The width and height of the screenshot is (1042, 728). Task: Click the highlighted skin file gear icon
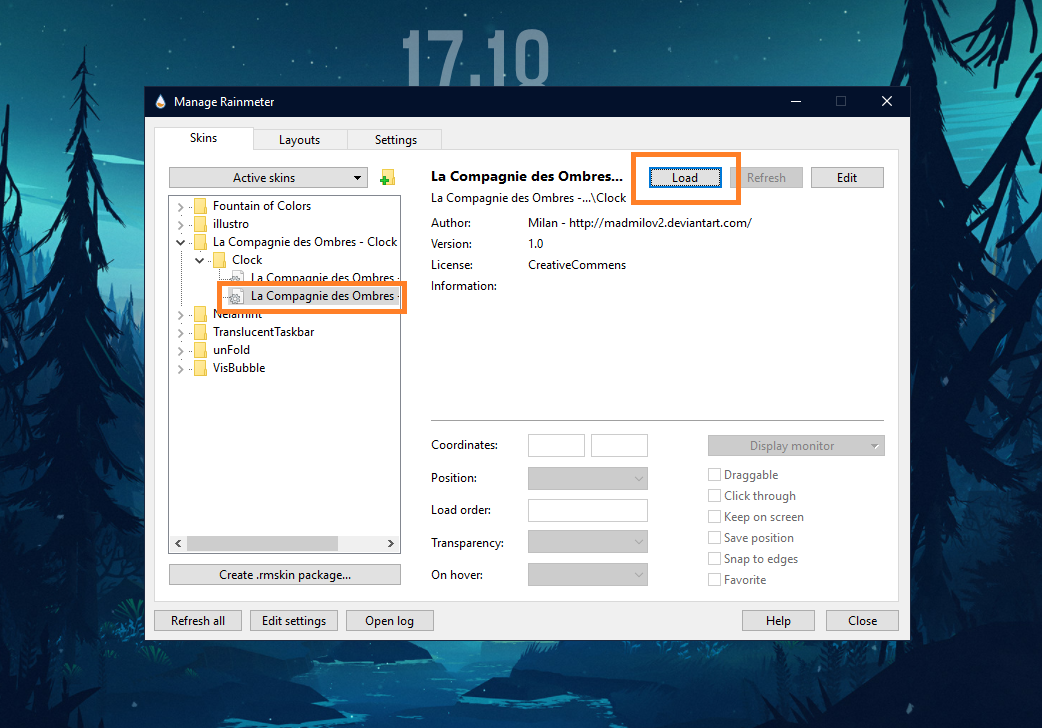click(236, 297)
